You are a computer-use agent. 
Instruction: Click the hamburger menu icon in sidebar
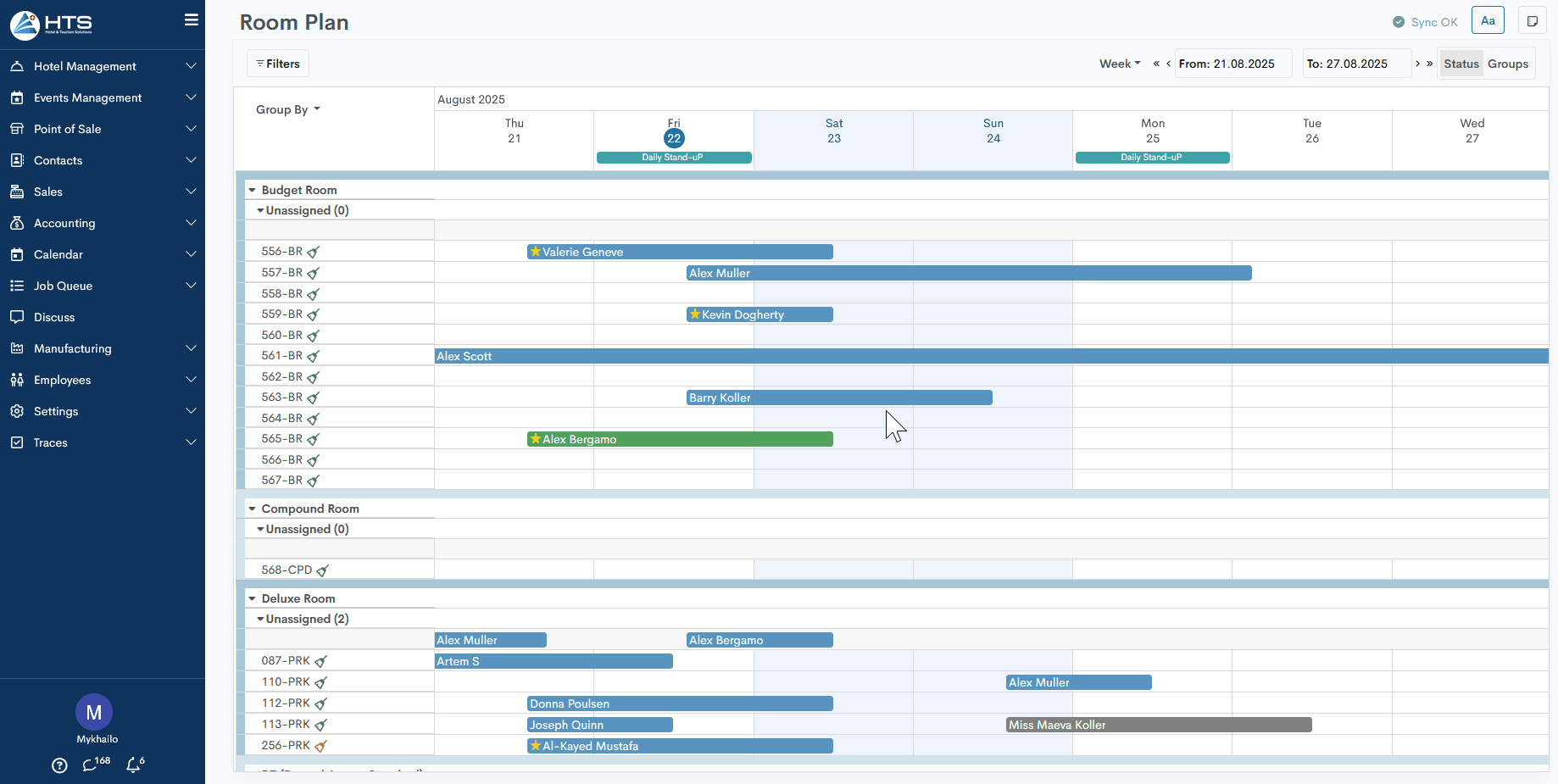coord(192,20)
